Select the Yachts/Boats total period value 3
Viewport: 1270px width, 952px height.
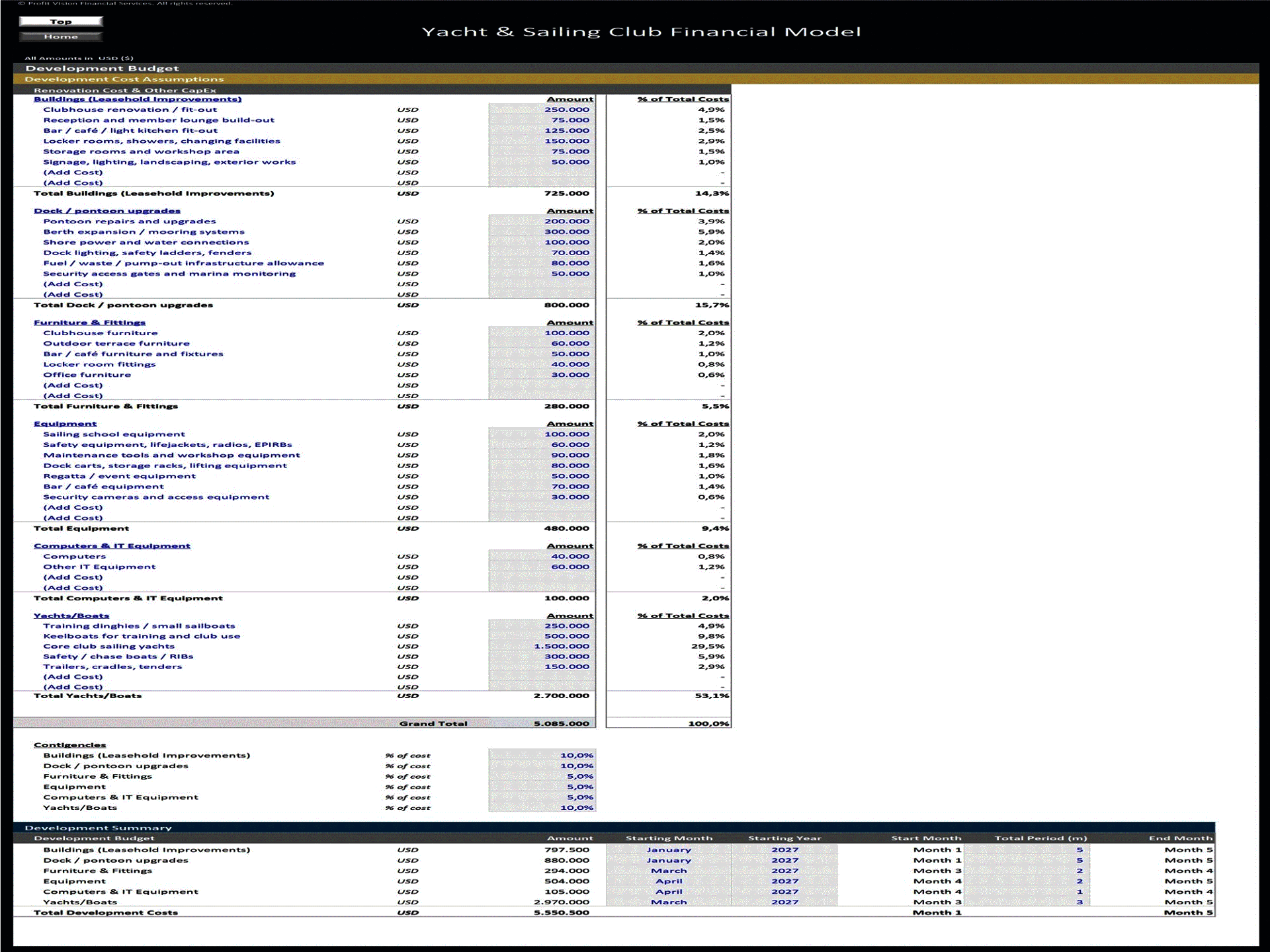1027,902
